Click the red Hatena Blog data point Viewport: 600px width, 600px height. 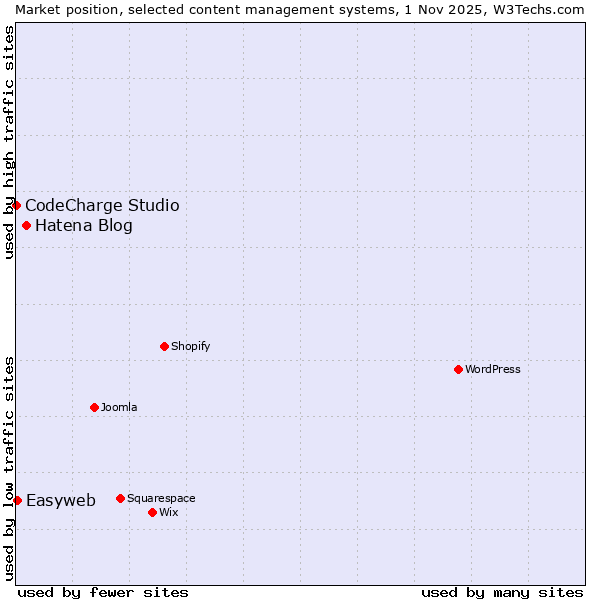point(26,225)
